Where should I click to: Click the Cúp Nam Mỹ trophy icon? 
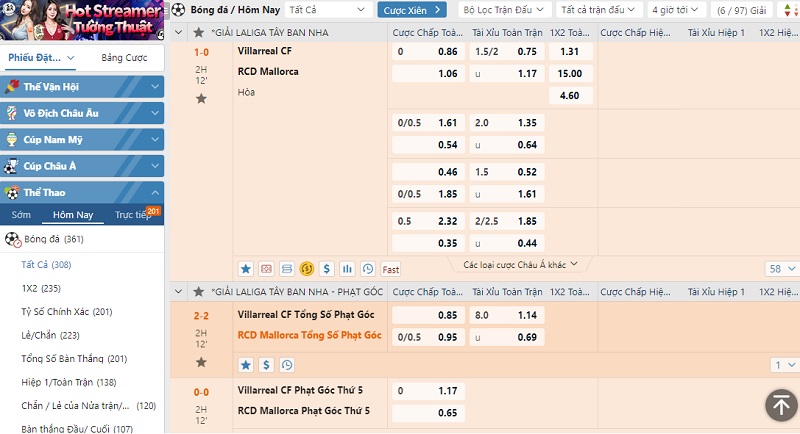(x=12, y=140)
